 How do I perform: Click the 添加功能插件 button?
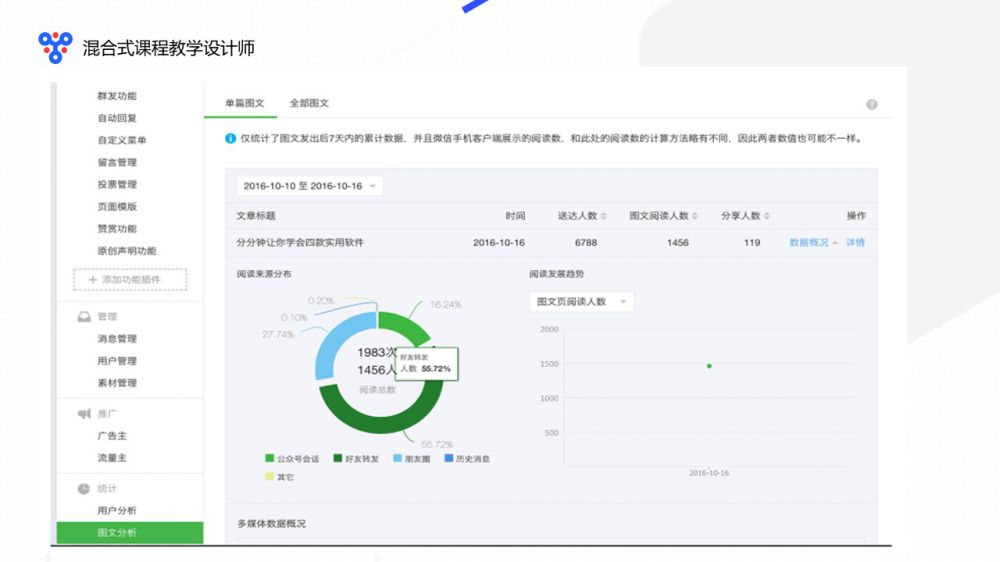[130, 280]
